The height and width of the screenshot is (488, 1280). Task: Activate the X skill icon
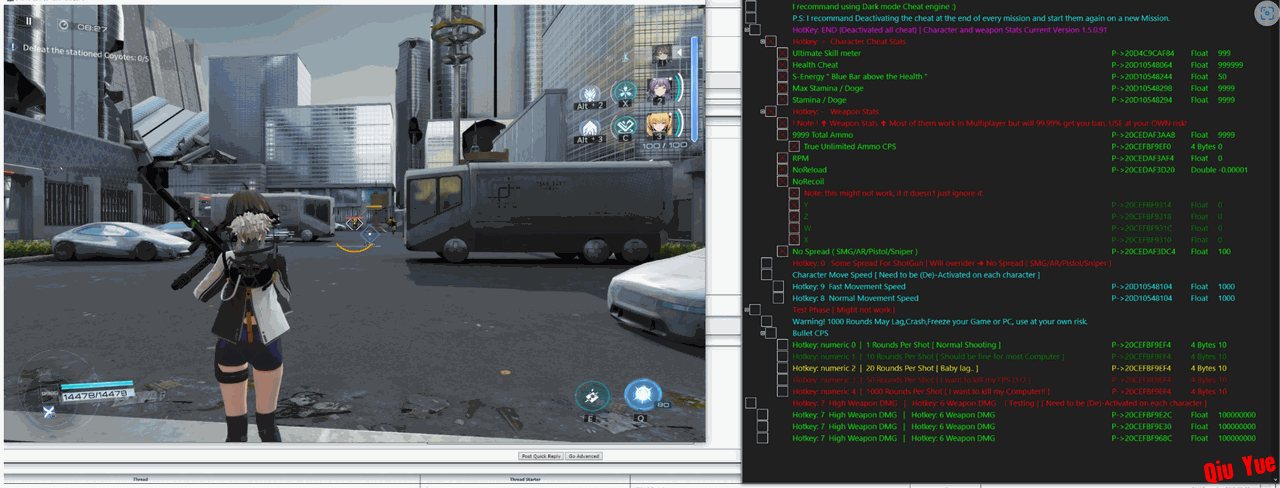click(x=625, y=91)
